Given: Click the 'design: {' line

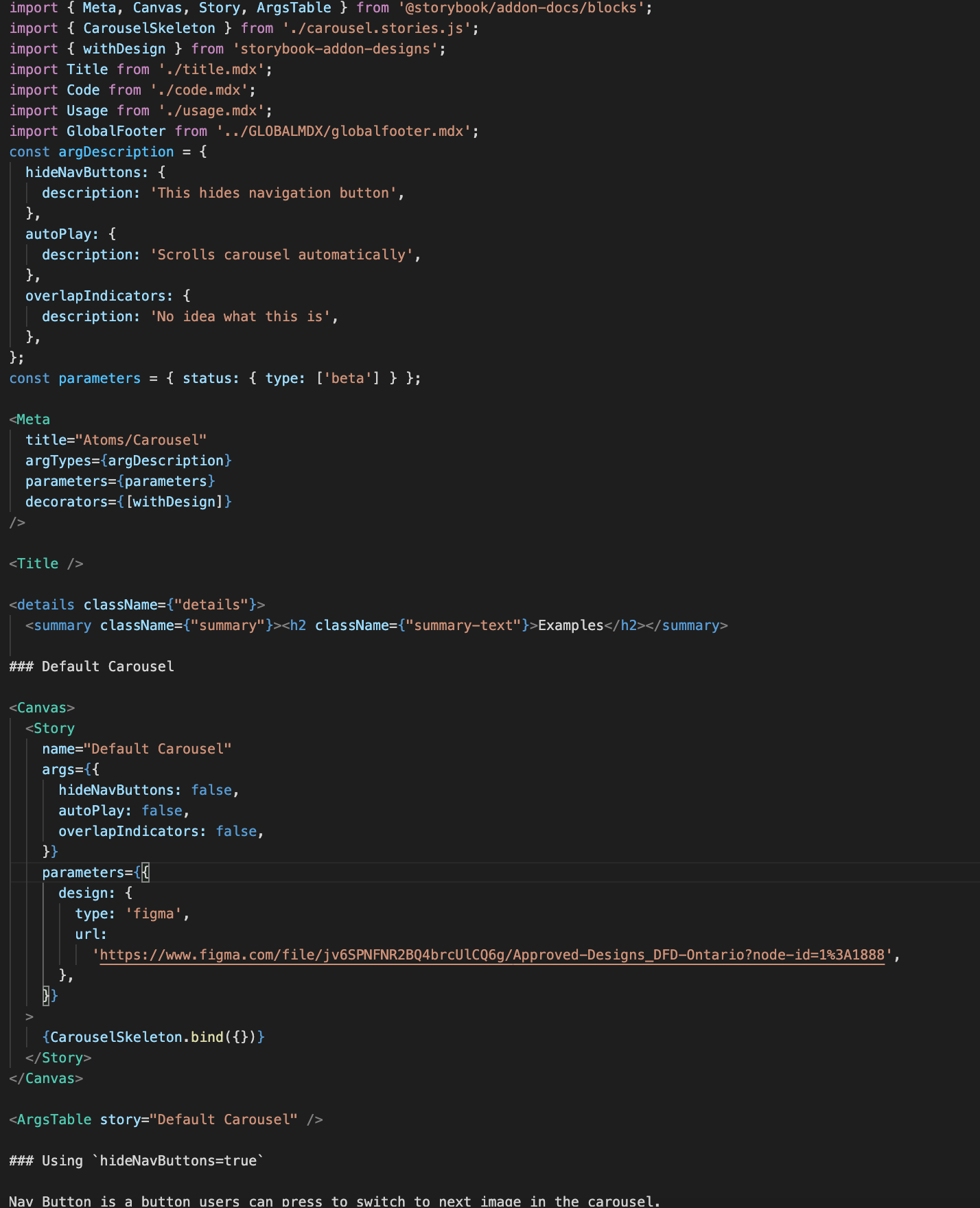Looking at the screenshot, I should coord(95,893).
